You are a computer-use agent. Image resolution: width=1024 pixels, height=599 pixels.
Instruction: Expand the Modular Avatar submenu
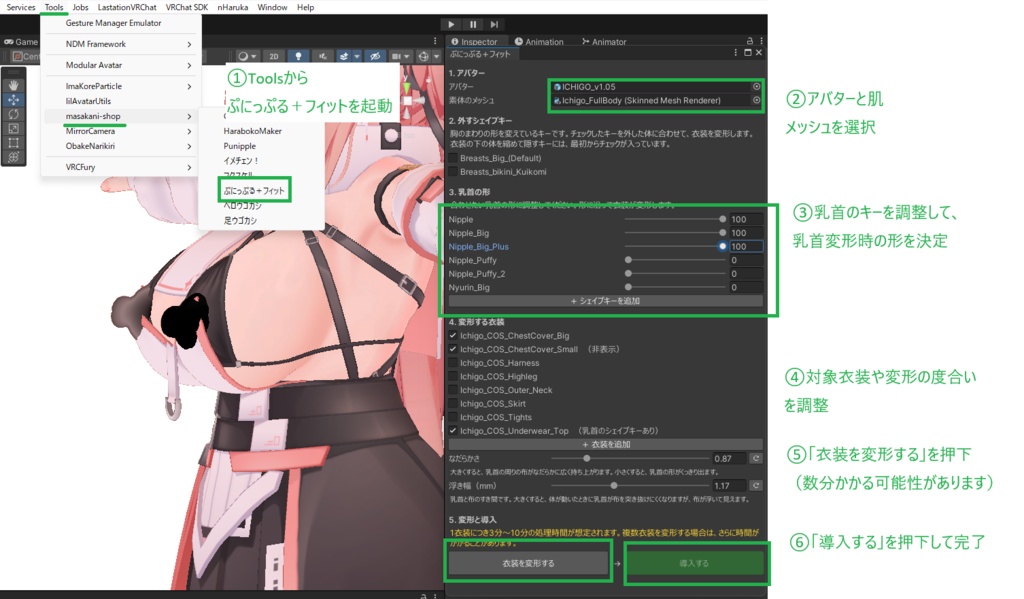(x=120, y=65)
